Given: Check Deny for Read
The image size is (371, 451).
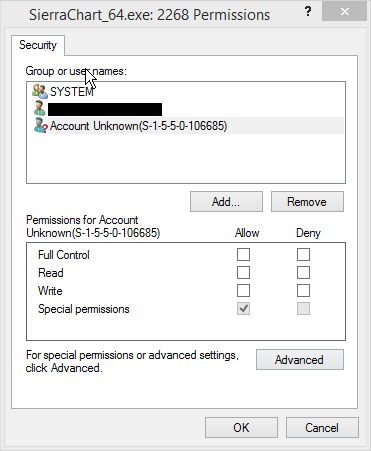Looking at the screenshot, I should [303, 273].
